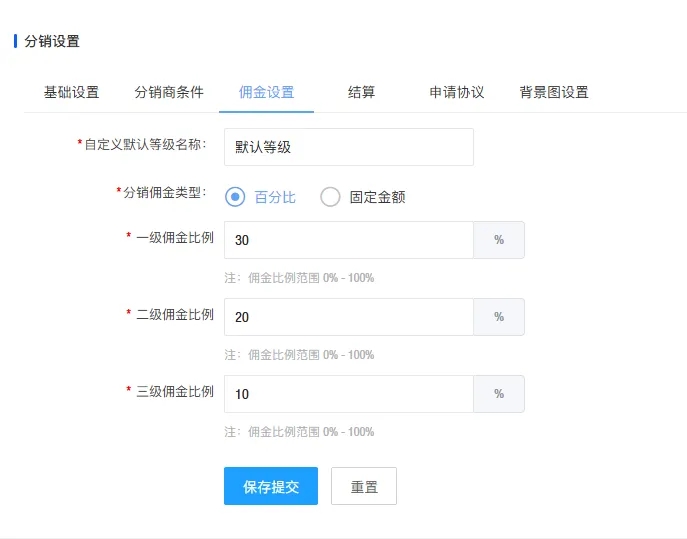The width and height of the screenshot is (687, 539).
Task: Select the 百分比 radio button
Action: pos(236,197)
